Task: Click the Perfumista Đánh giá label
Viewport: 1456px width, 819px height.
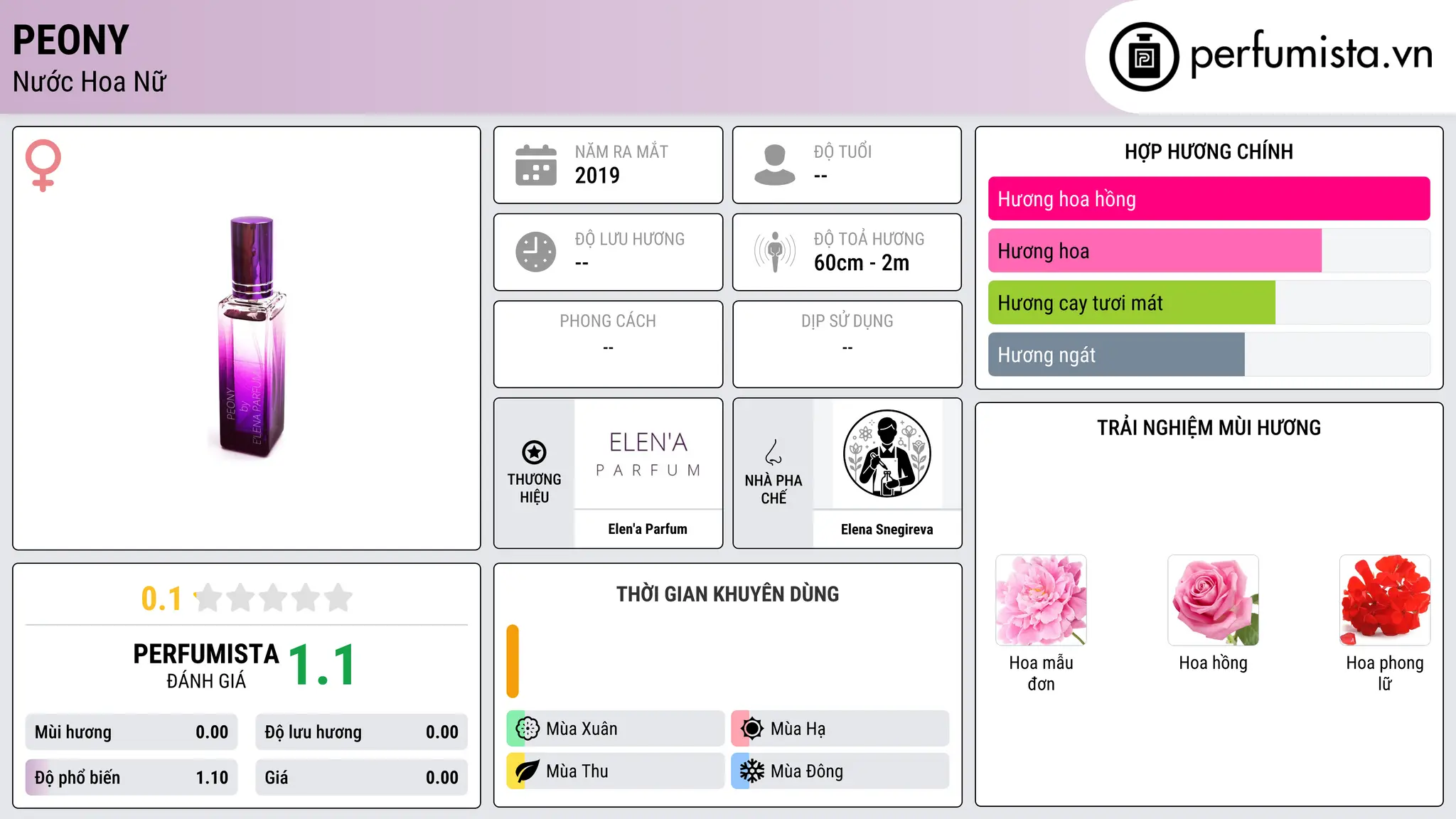Action: point(206,665)
